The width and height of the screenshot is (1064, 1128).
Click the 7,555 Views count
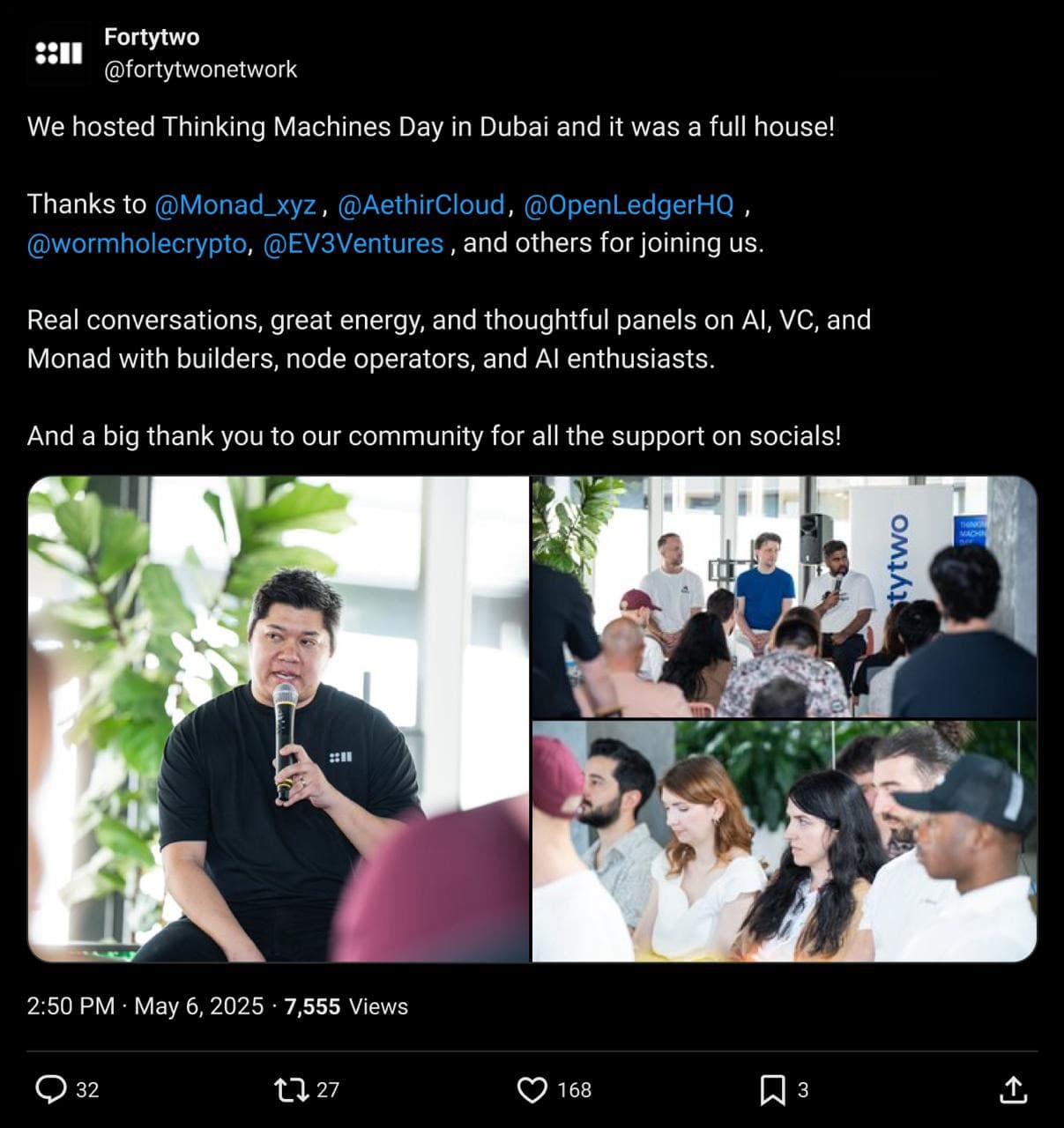(346, 1006)
